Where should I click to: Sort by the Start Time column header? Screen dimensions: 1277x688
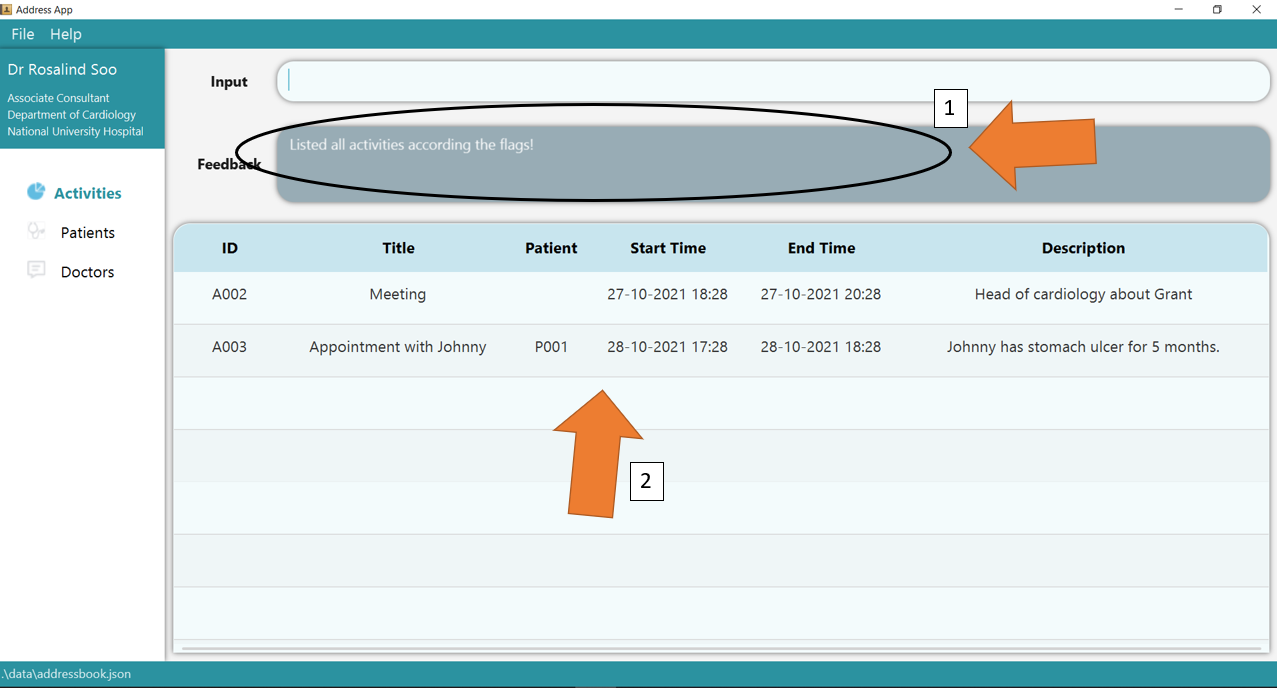pos(668,248)
